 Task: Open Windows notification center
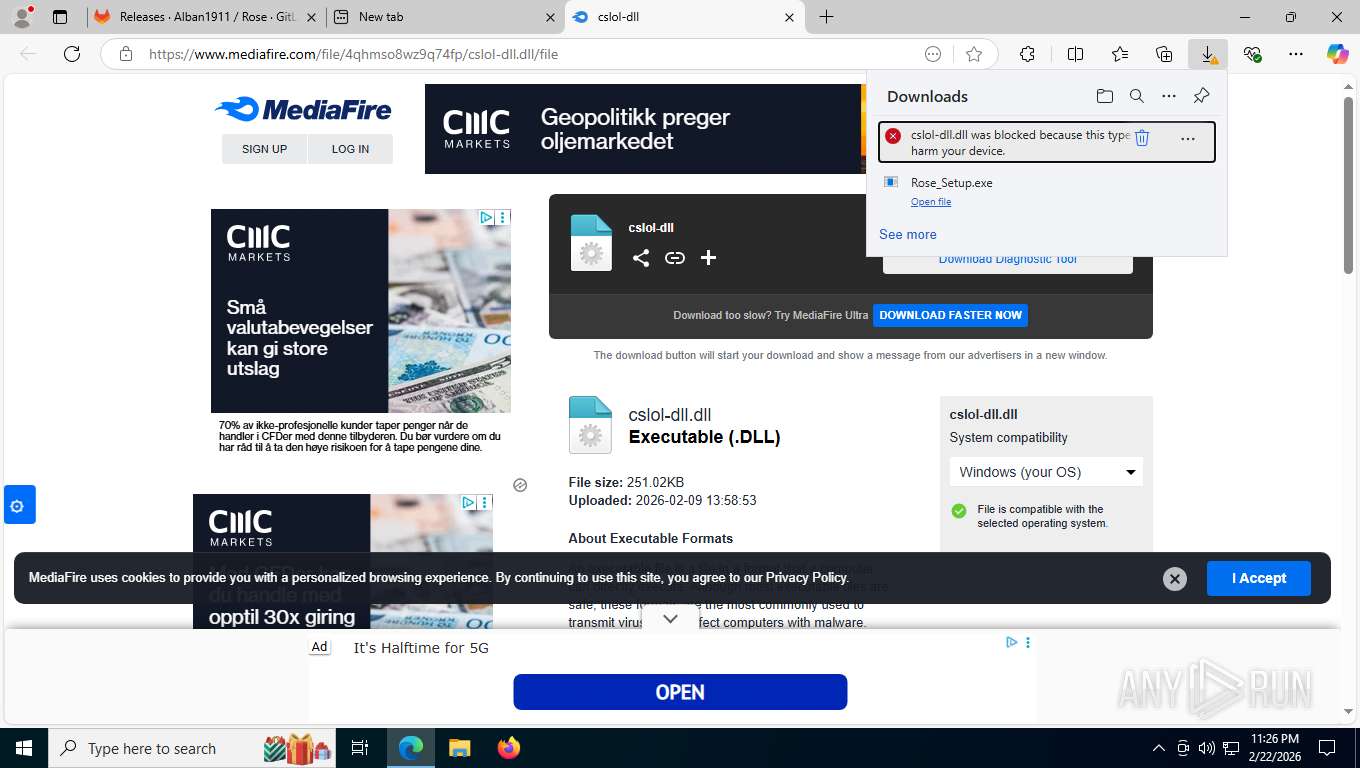(1327, 748)
